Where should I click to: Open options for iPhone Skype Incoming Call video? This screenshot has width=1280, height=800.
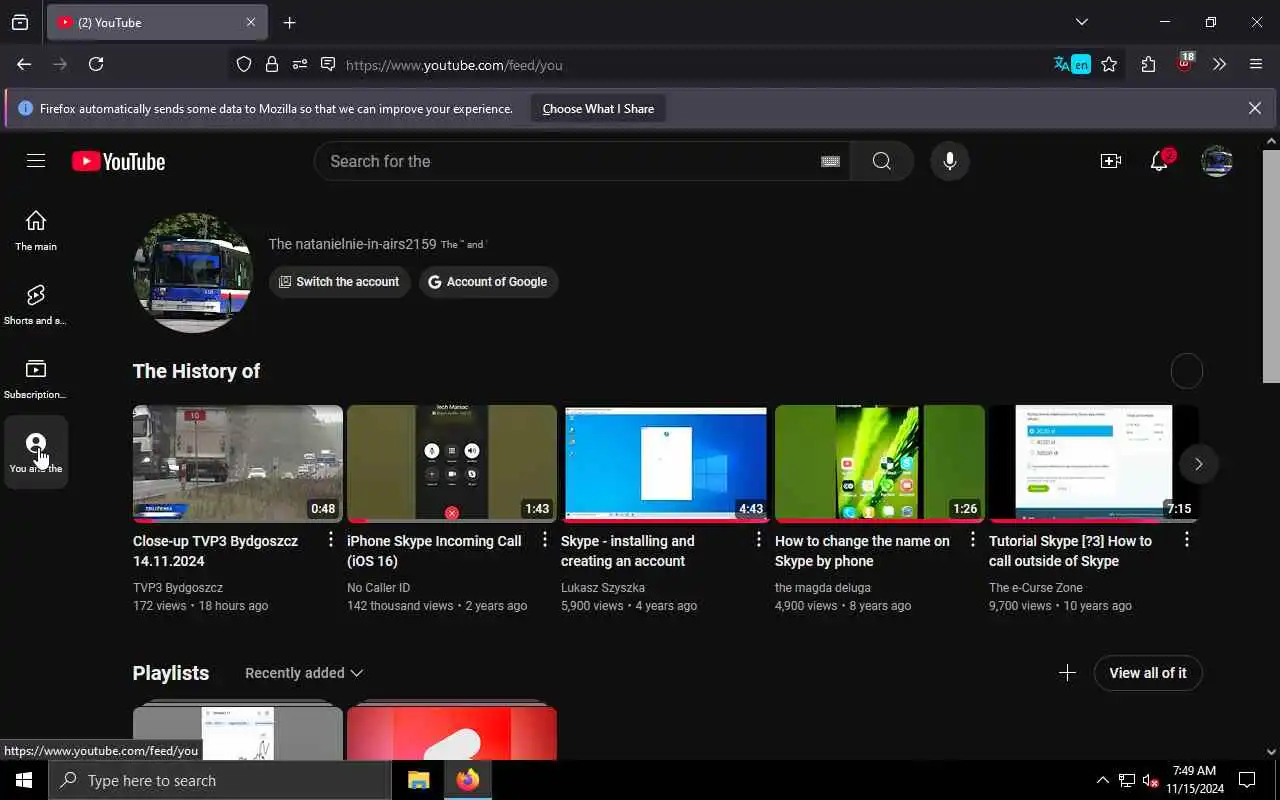tap(545, 540)
